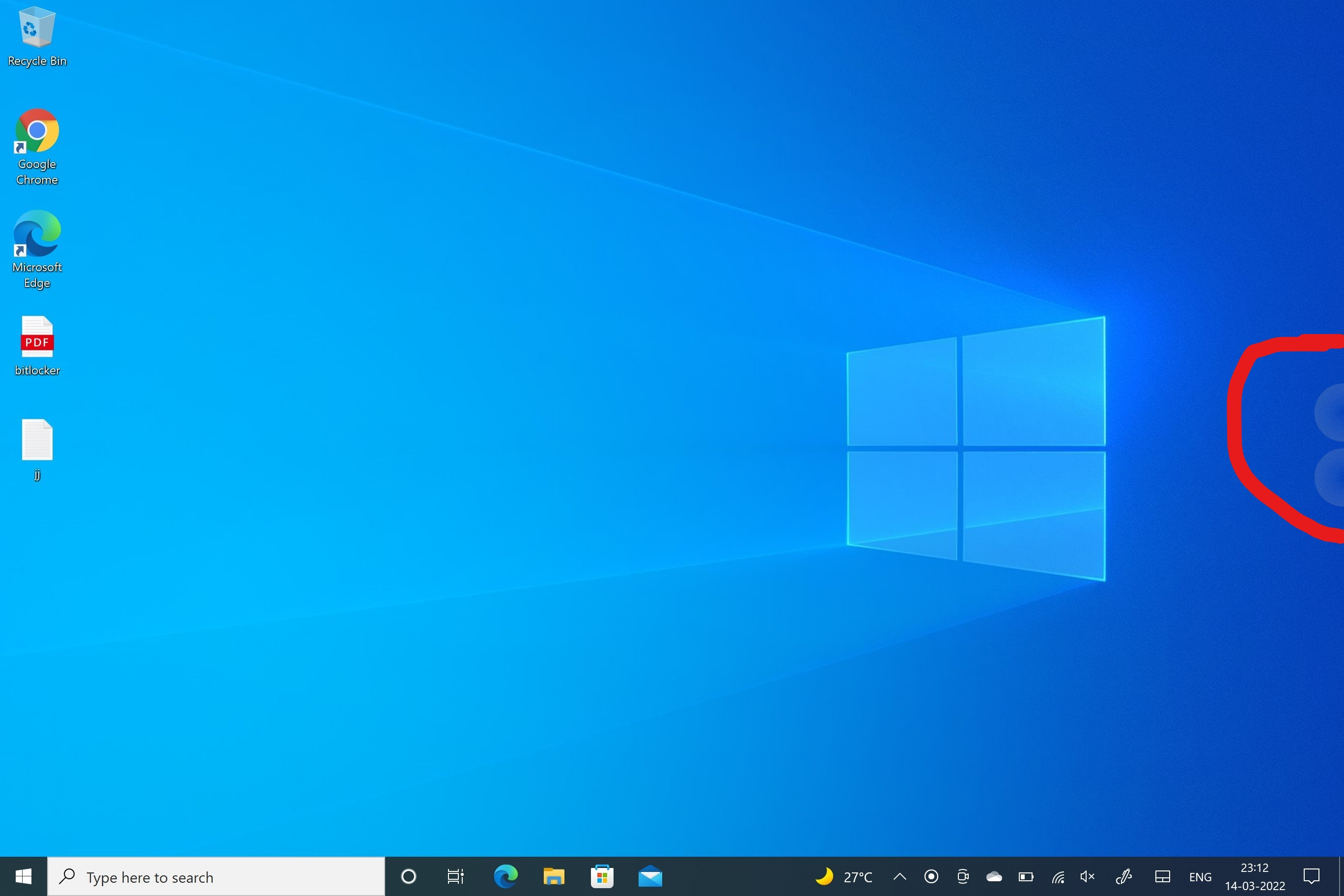The width and height of the screenshot is (1344, 896).
Task: Open the ENG input language switcher
Action: (x=1200, y=876)
